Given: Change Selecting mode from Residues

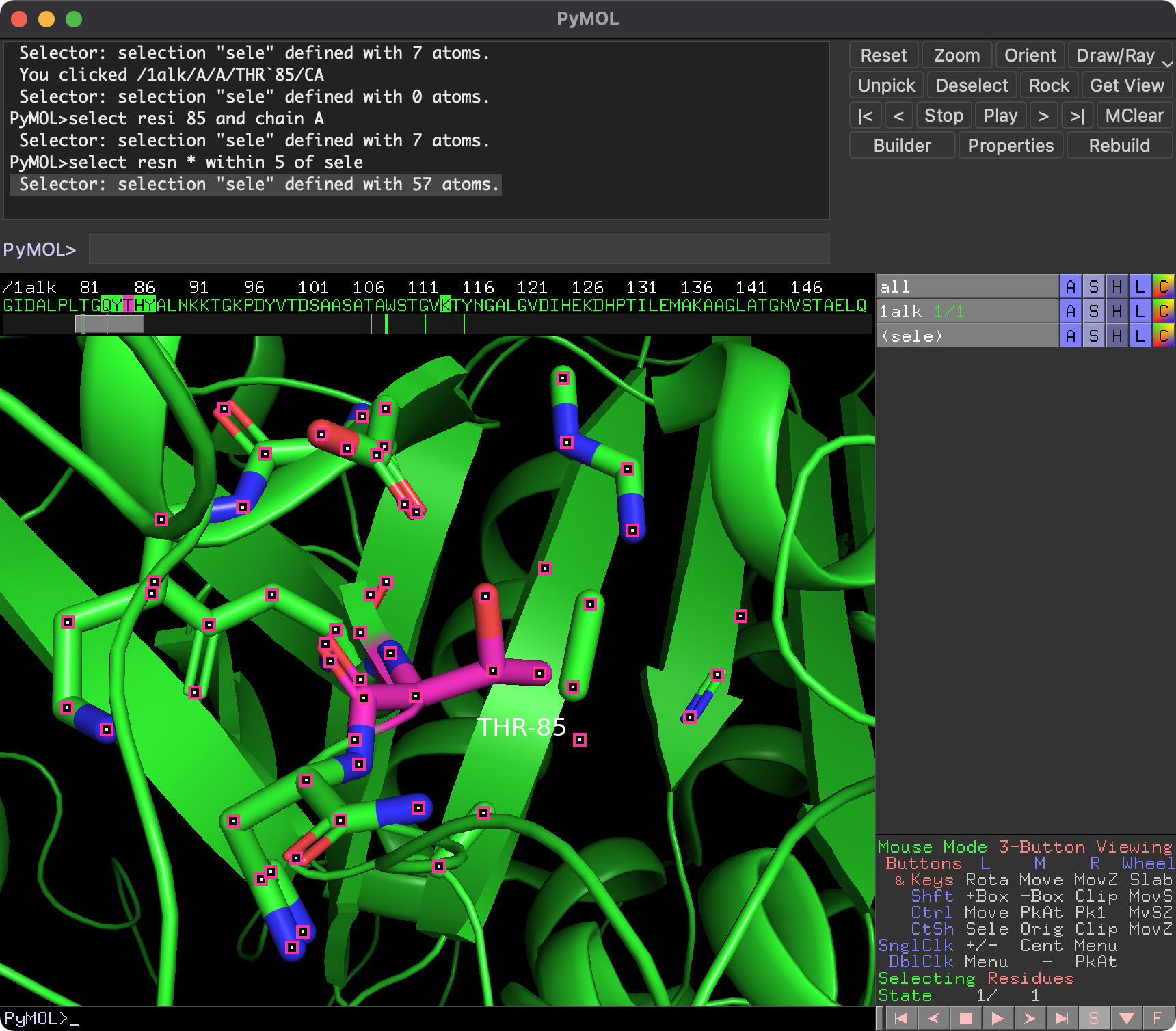Looking at the screenshot, I should click(1031, 978).
